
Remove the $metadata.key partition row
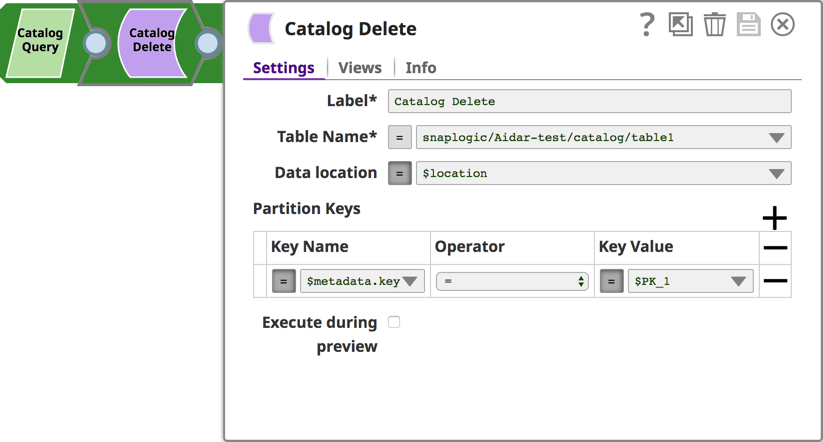(x=775, y=281)
